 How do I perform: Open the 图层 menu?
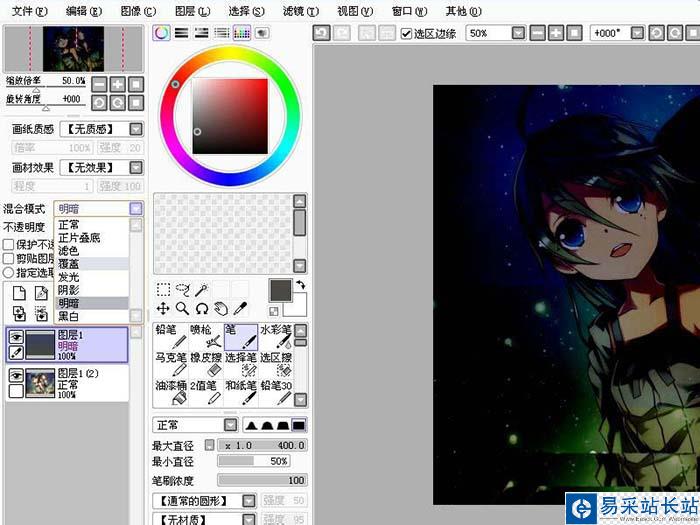click(x=192, y=11)
